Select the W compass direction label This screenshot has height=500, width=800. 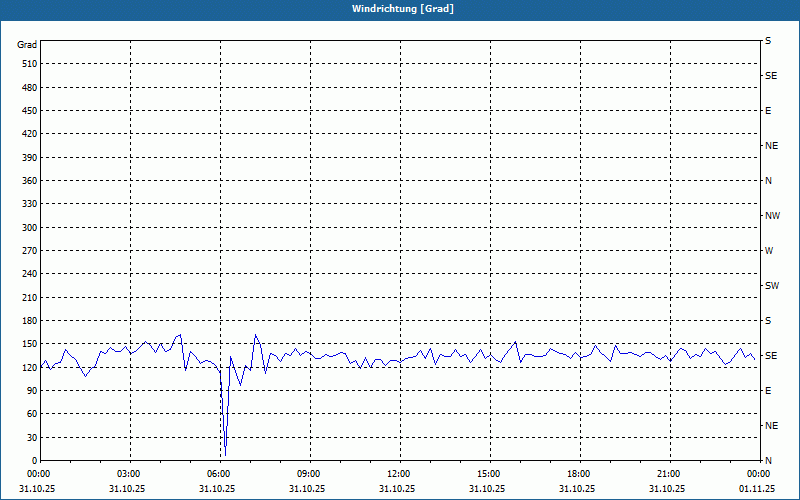pos(769,251)
